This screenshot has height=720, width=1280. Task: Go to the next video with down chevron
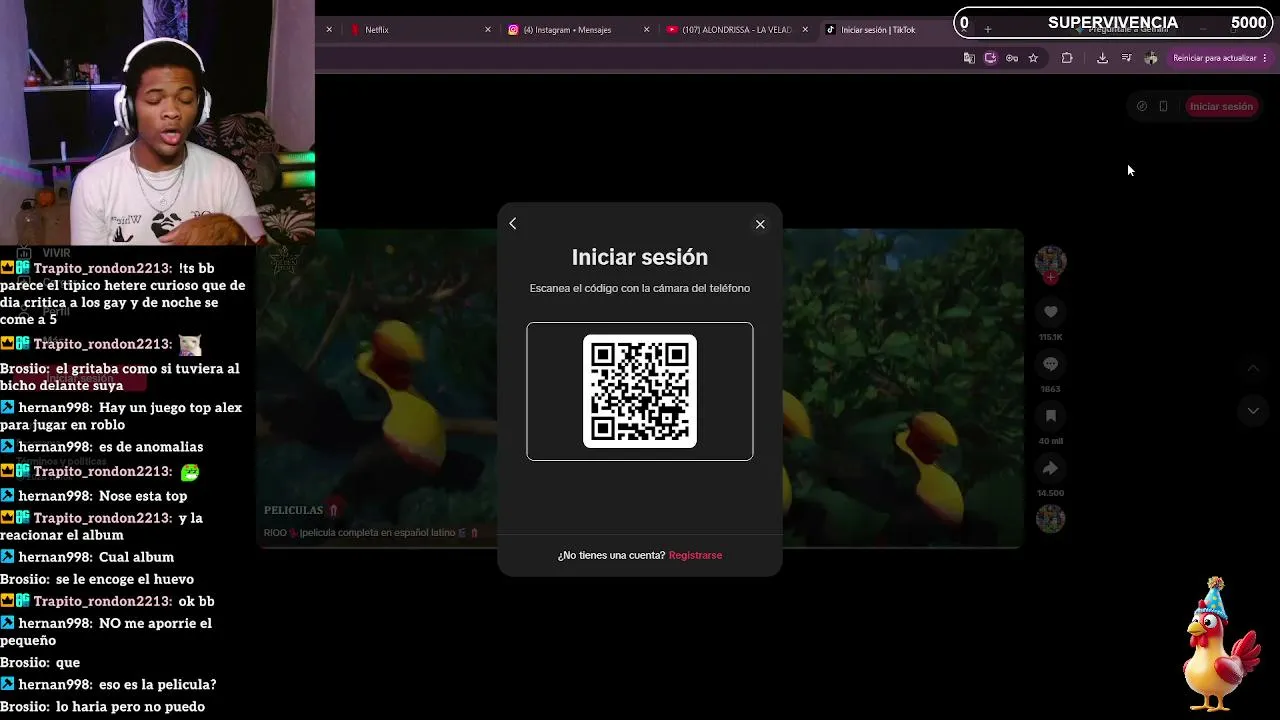click(x=1253, y=411)
